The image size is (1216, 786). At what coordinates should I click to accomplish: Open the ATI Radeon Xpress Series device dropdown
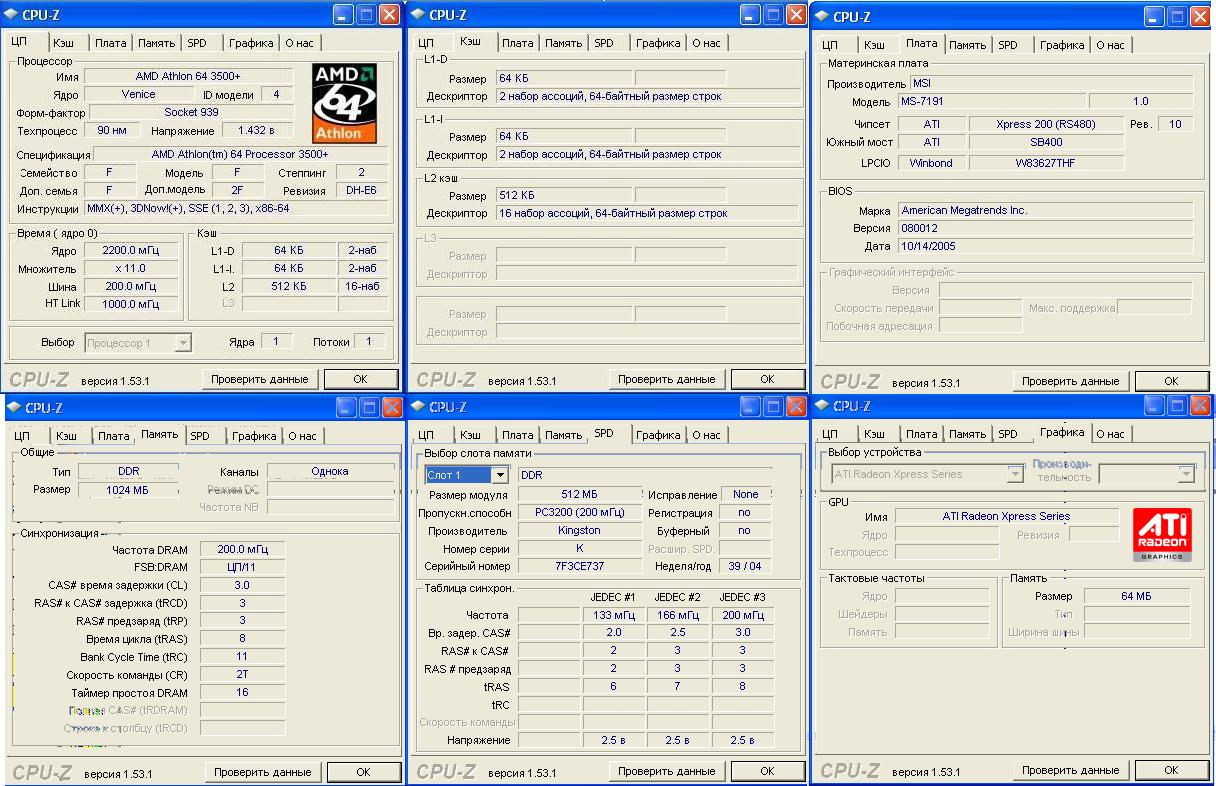pyautogui.click(x=1015, y=474)
